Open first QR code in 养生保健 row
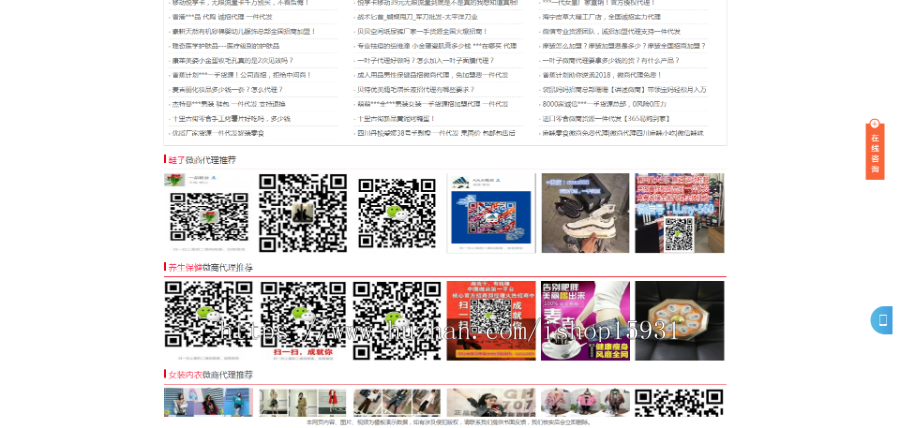Viewport: 900px width, 428px height. [x=208, y=321]
